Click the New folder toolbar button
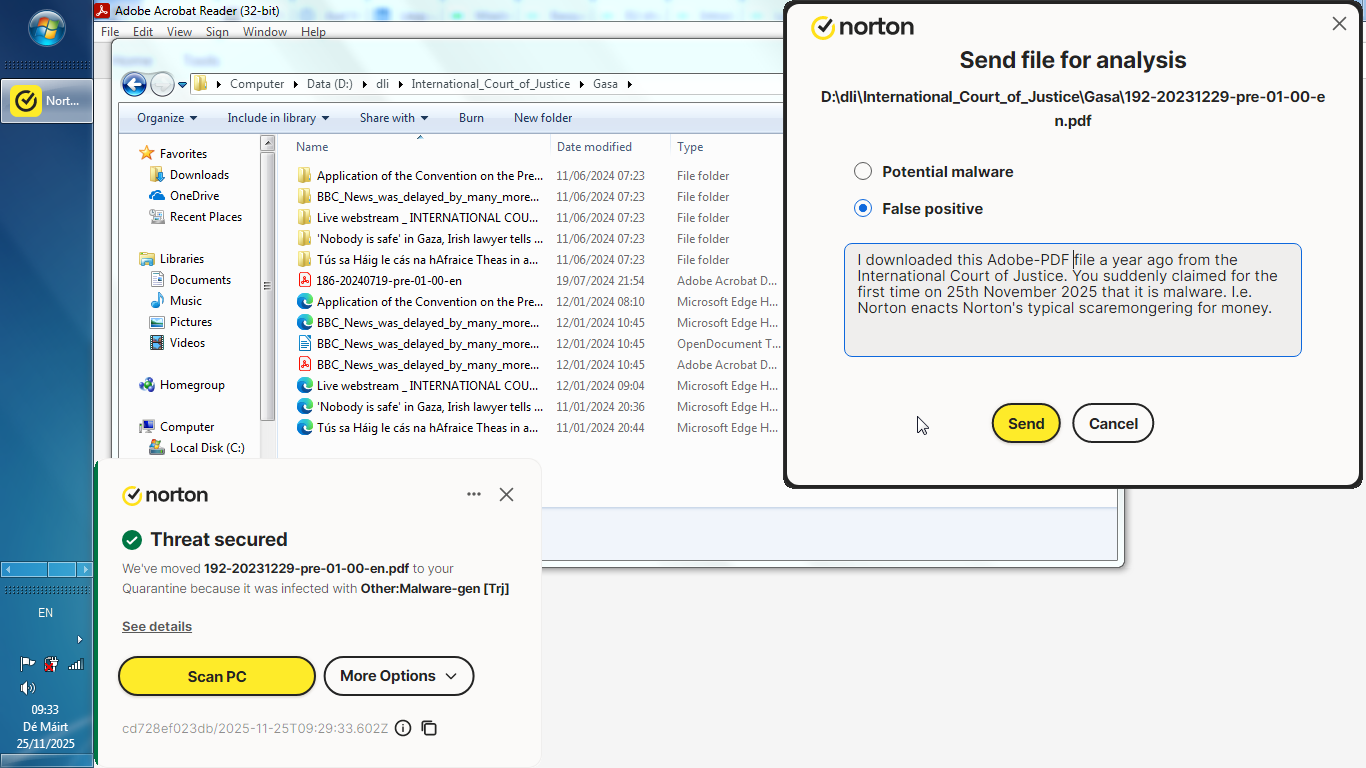 543,118
